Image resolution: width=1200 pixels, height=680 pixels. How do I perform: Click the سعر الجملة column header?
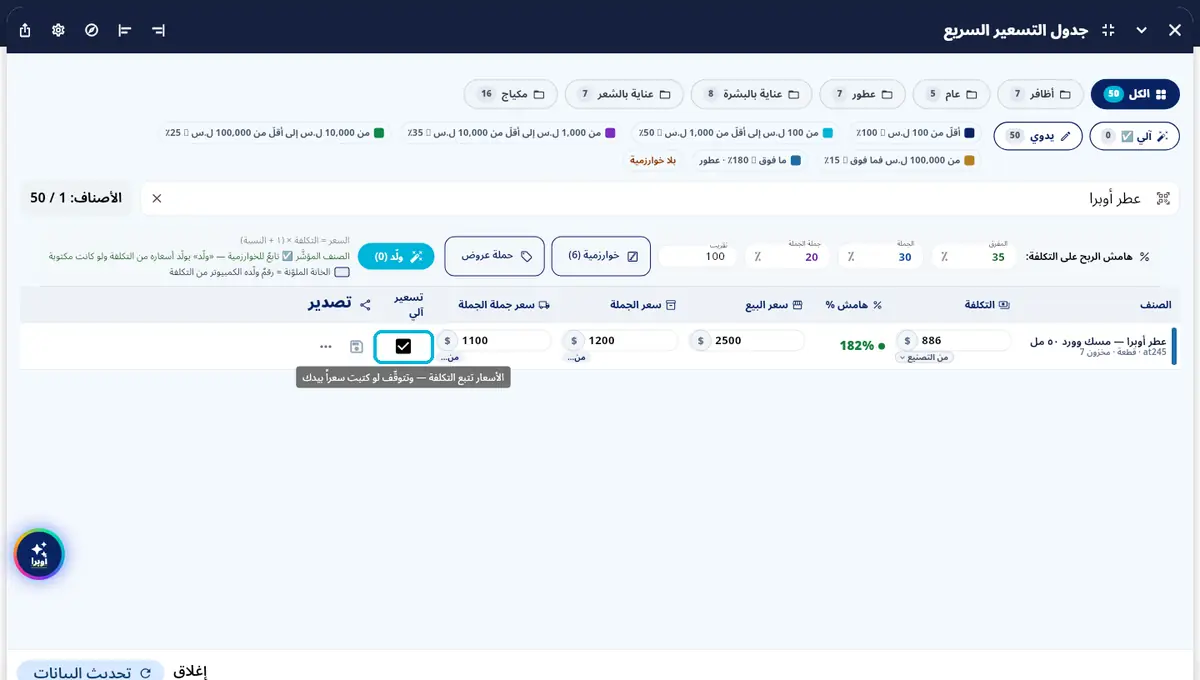[644, 304]
